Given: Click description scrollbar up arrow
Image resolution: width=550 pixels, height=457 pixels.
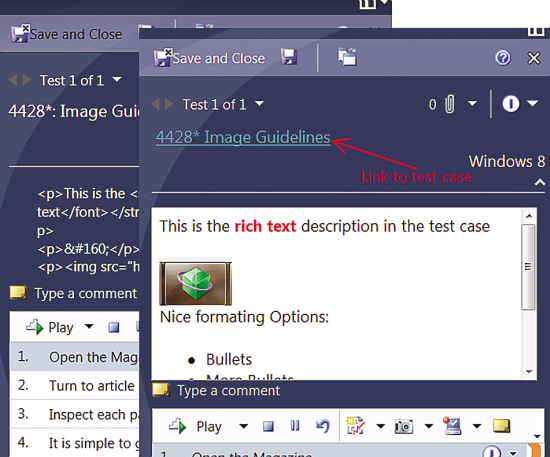Looking at the screenshot, I should point(529,216).
